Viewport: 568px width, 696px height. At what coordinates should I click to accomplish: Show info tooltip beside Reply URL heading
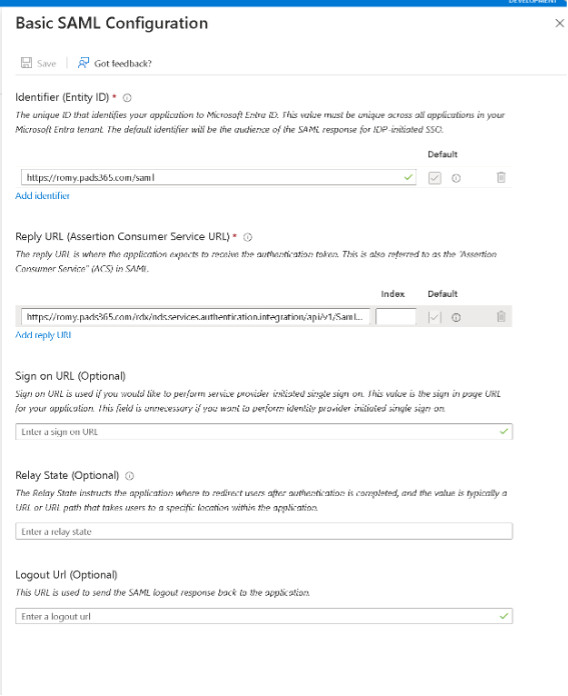click(248, 237)
